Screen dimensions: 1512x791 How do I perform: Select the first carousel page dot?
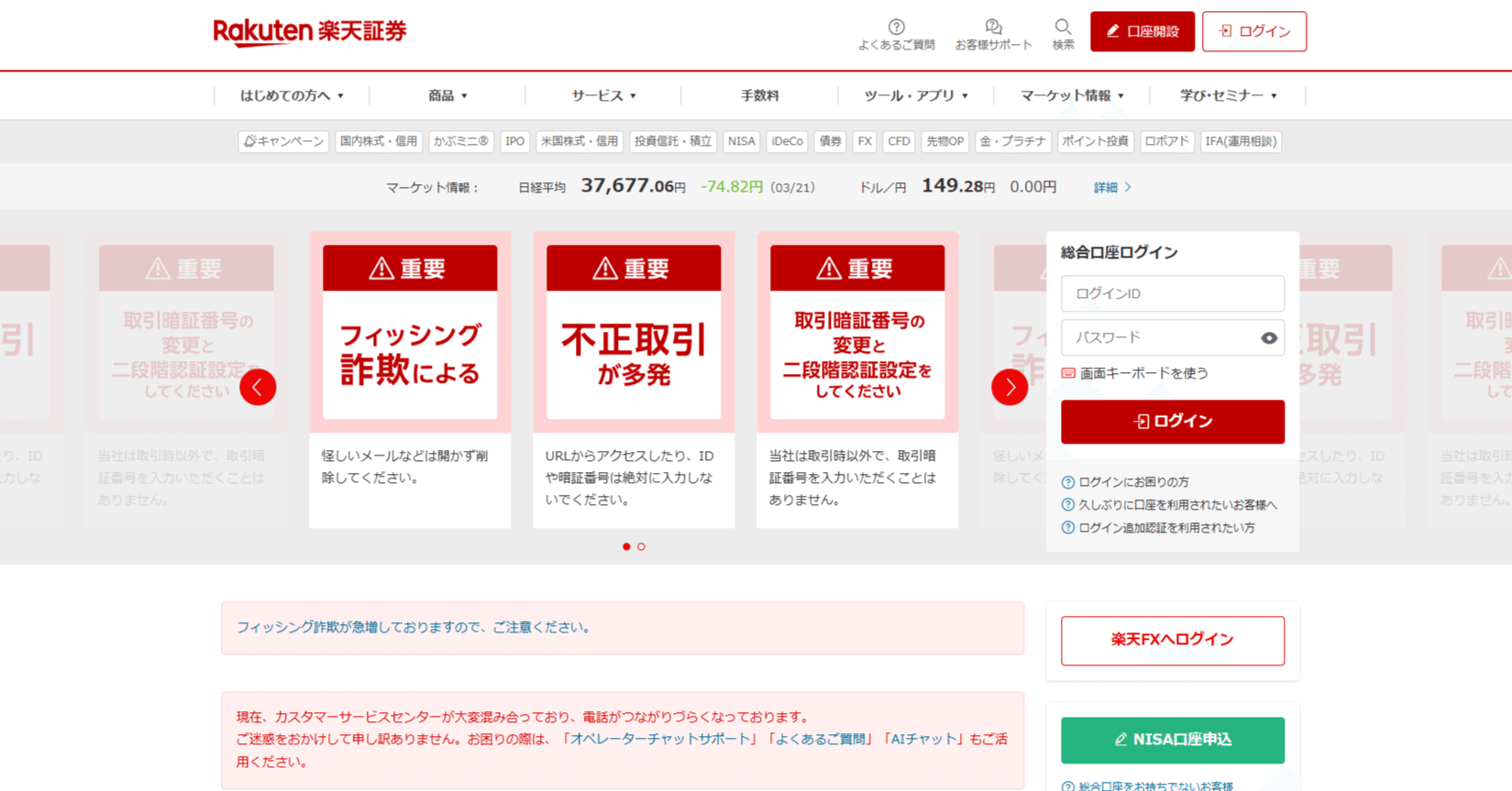[626, 546]
